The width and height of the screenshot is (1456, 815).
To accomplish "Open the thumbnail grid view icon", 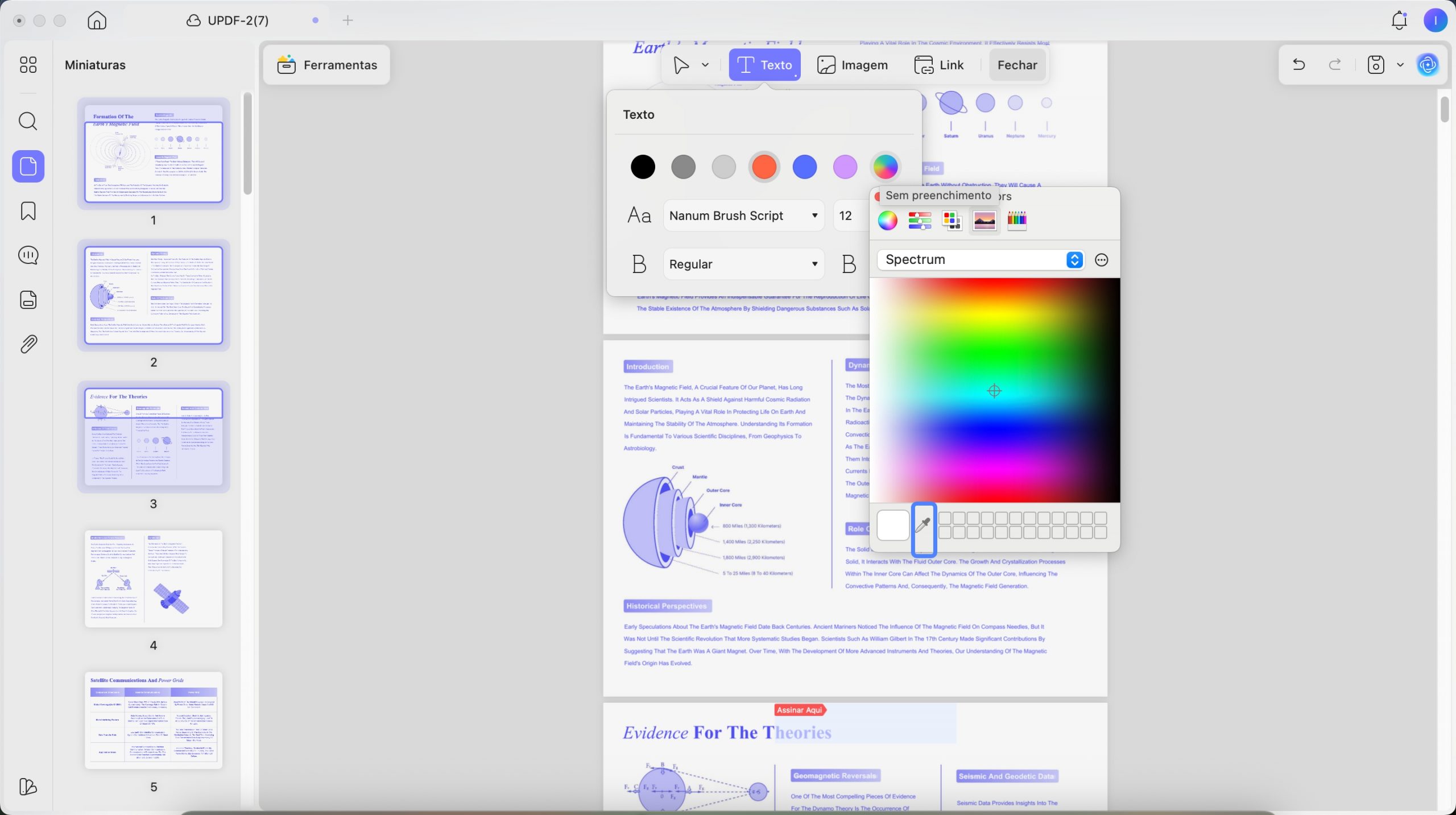I will click(x=28, y=65).
